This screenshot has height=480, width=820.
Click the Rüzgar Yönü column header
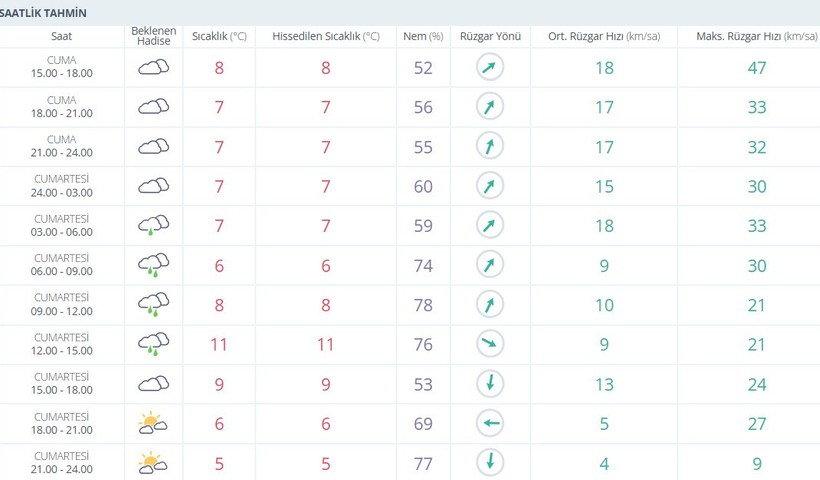pyautogui.click(x=491, y=37)
